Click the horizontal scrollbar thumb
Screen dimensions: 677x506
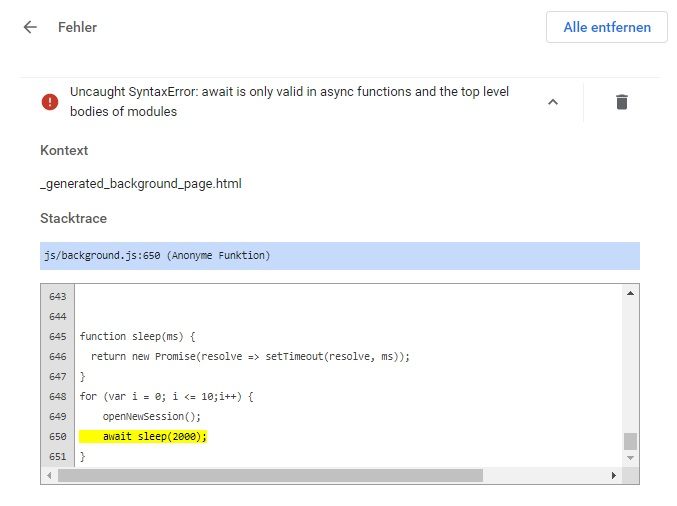[270, 475]
